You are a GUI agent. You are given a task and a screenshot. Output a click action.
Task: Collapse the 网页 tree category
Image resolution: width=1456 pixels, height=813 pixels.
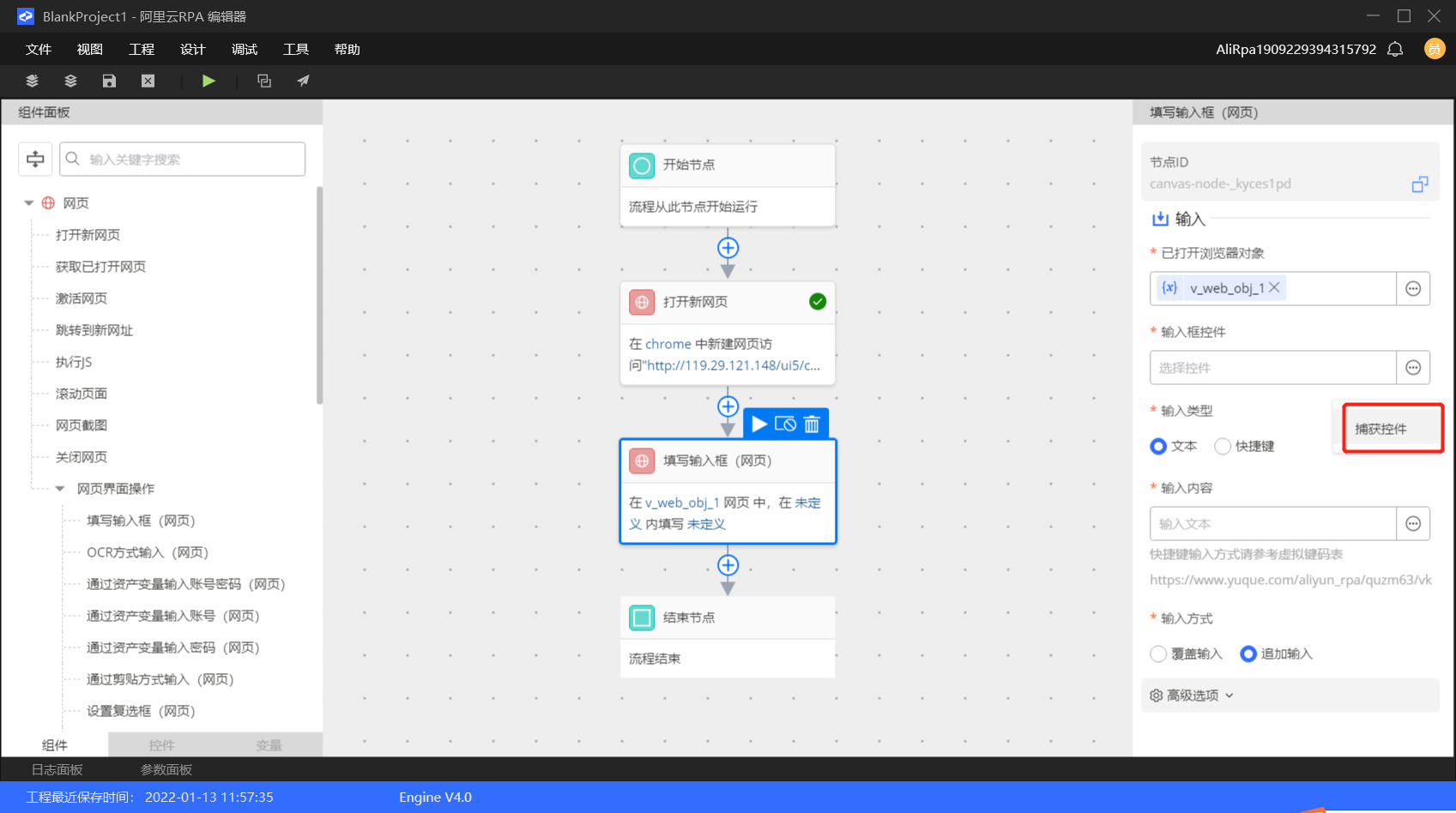click(28, 203)
